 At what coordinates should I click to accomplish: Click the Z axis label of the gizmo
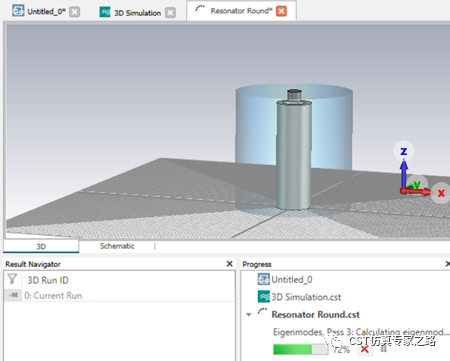tap(404, 151)
